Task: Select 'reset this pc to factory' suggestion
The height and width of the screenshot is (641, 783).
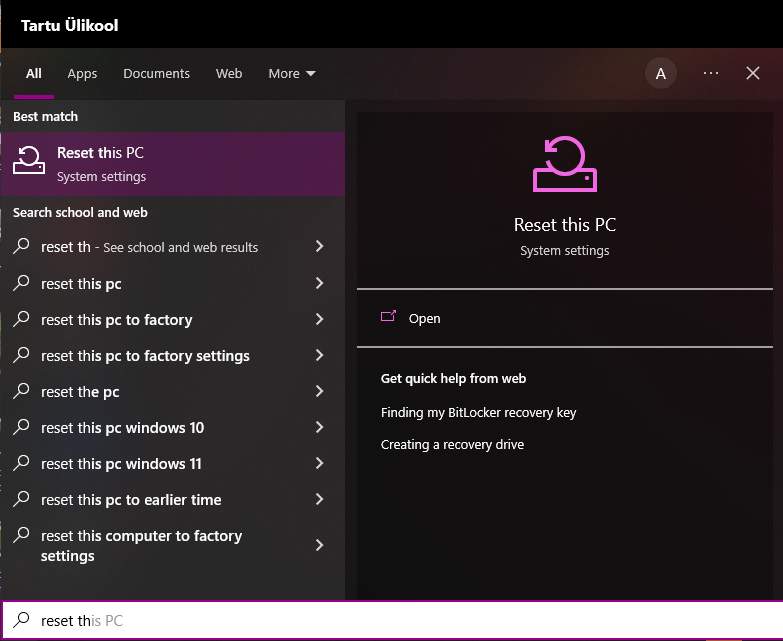Action: pyautogui.click(x=173, y=320)
